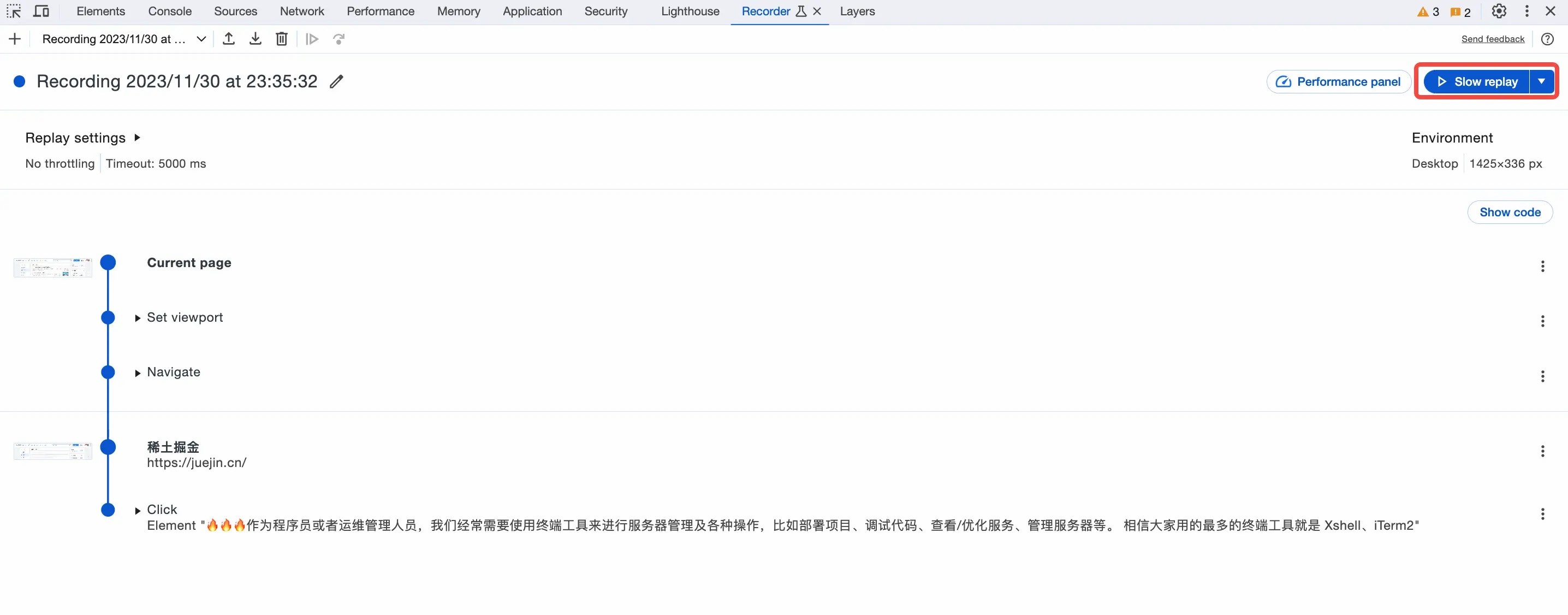Click the inspect element picker icon
Screen dimensions: 1568x615
click(x=14, y=11)
